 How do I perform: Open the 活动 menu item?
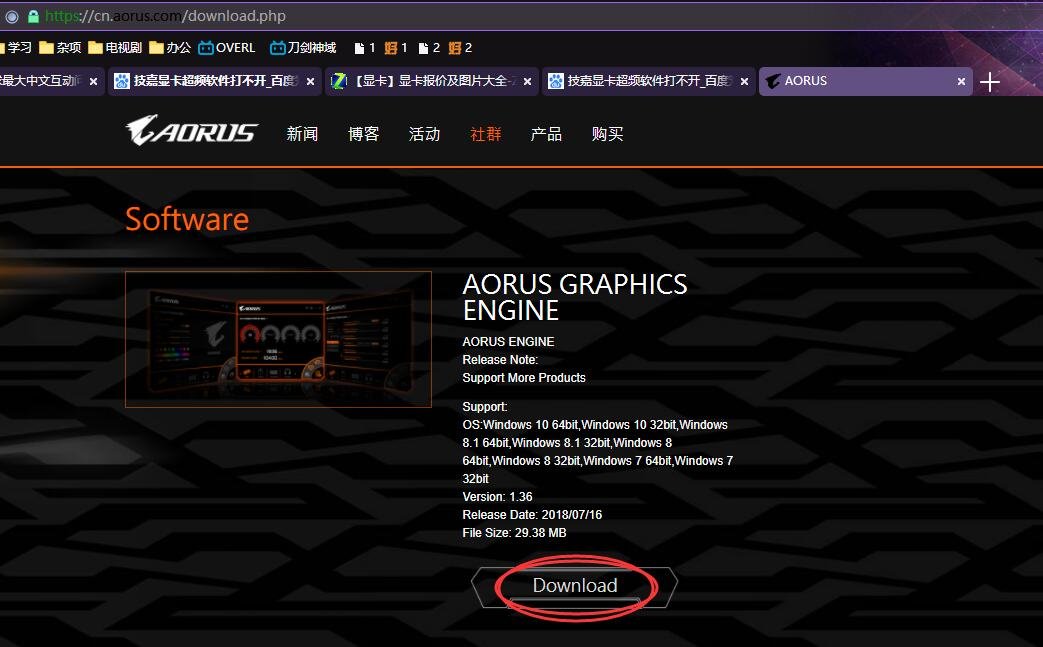pos(424,134)
